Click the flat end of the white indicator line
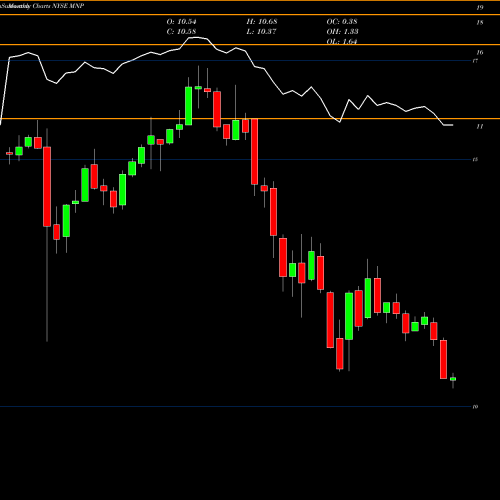500x500 pixels. [448, 125]
